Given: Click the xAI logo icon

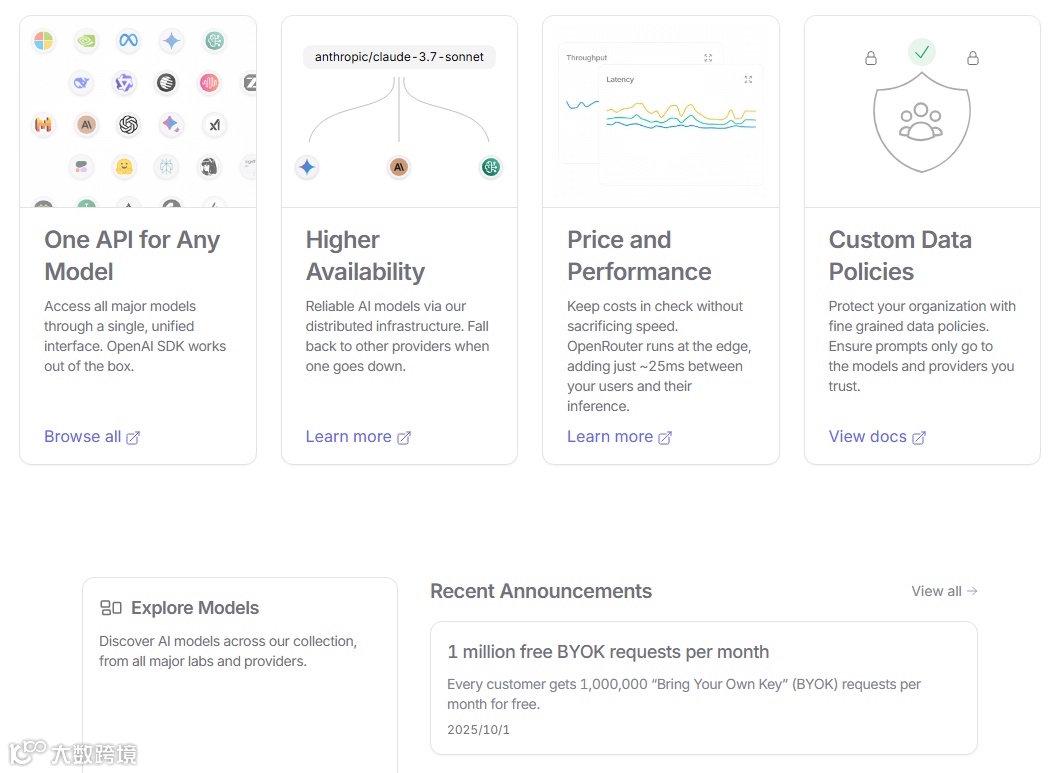Looking at the screenshot, I should coord(214,125).
